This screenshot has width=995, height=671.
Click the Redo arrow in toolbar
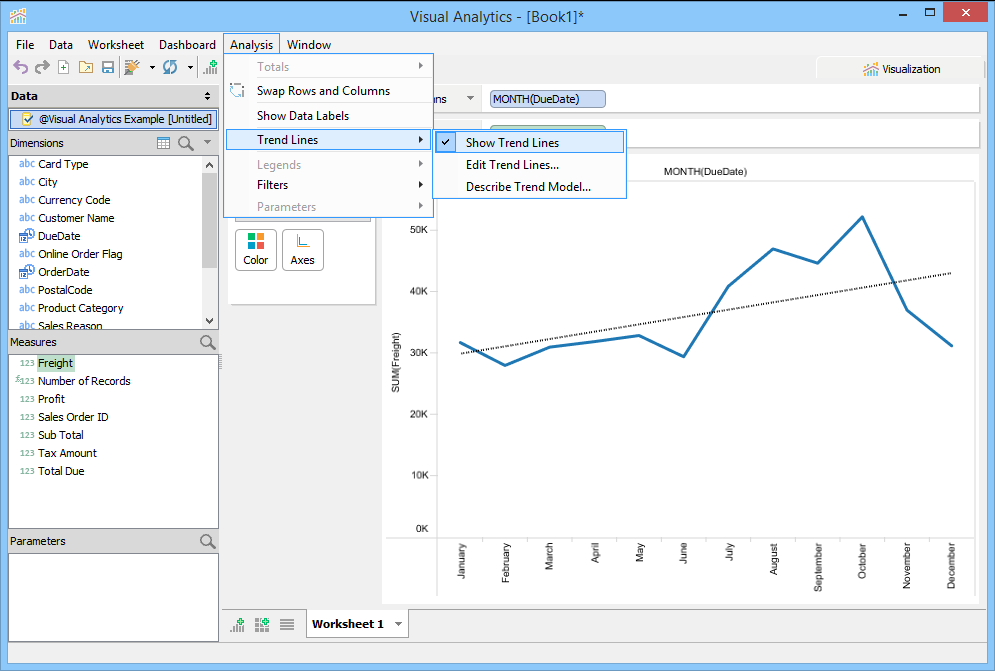pos(42,67)
